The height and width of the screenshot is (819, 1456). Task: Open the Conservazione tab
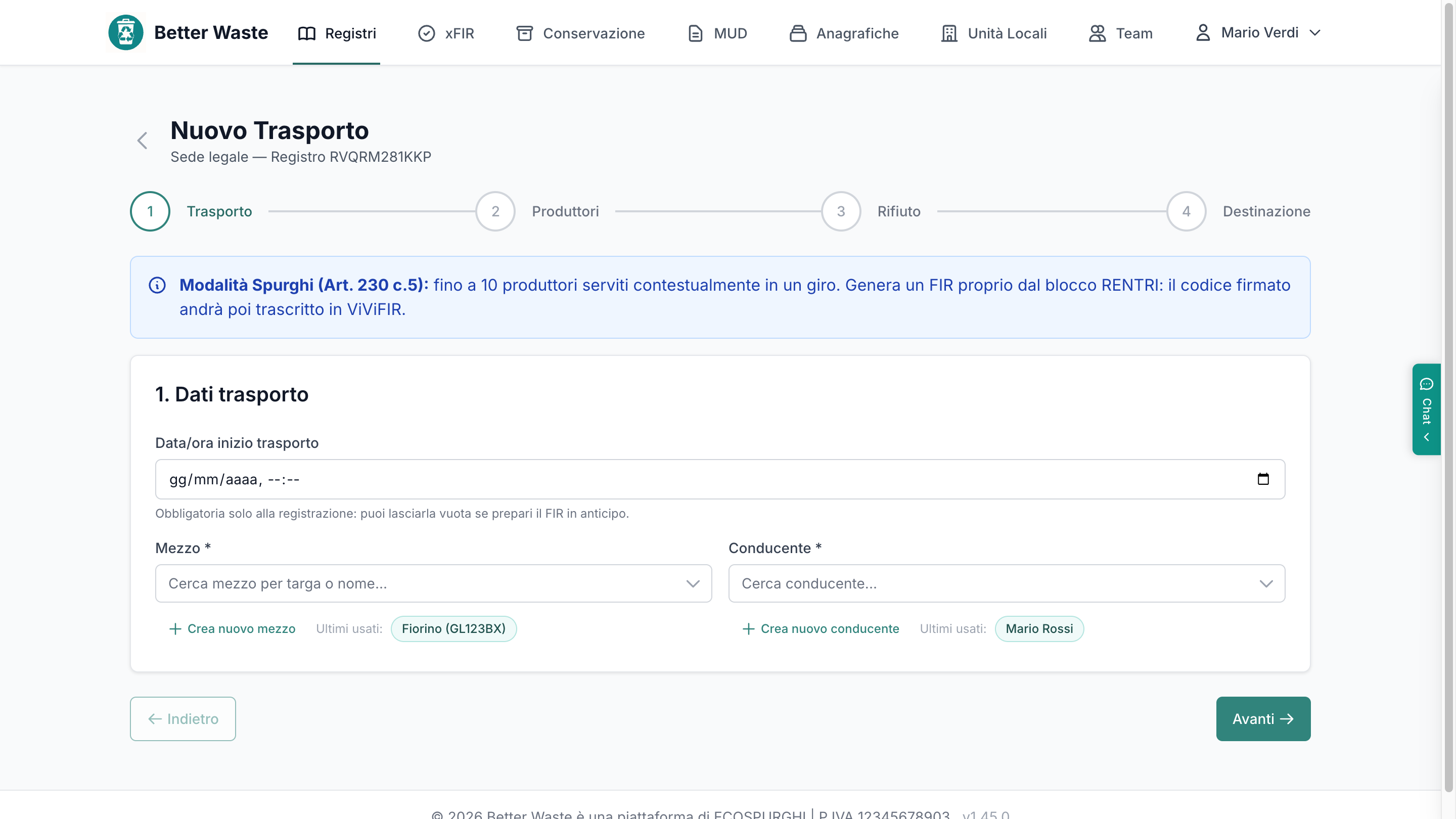coord(580,33)
